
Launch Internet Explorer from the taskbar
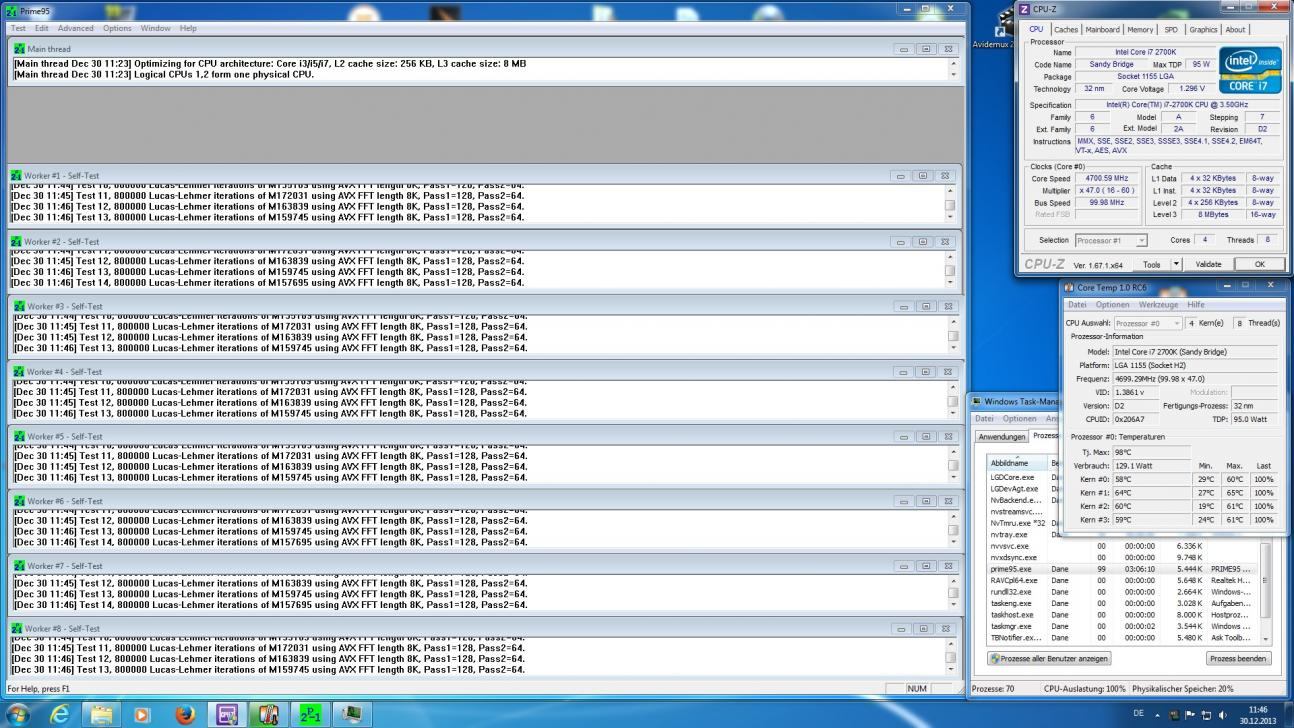click(x=60, y=714)
